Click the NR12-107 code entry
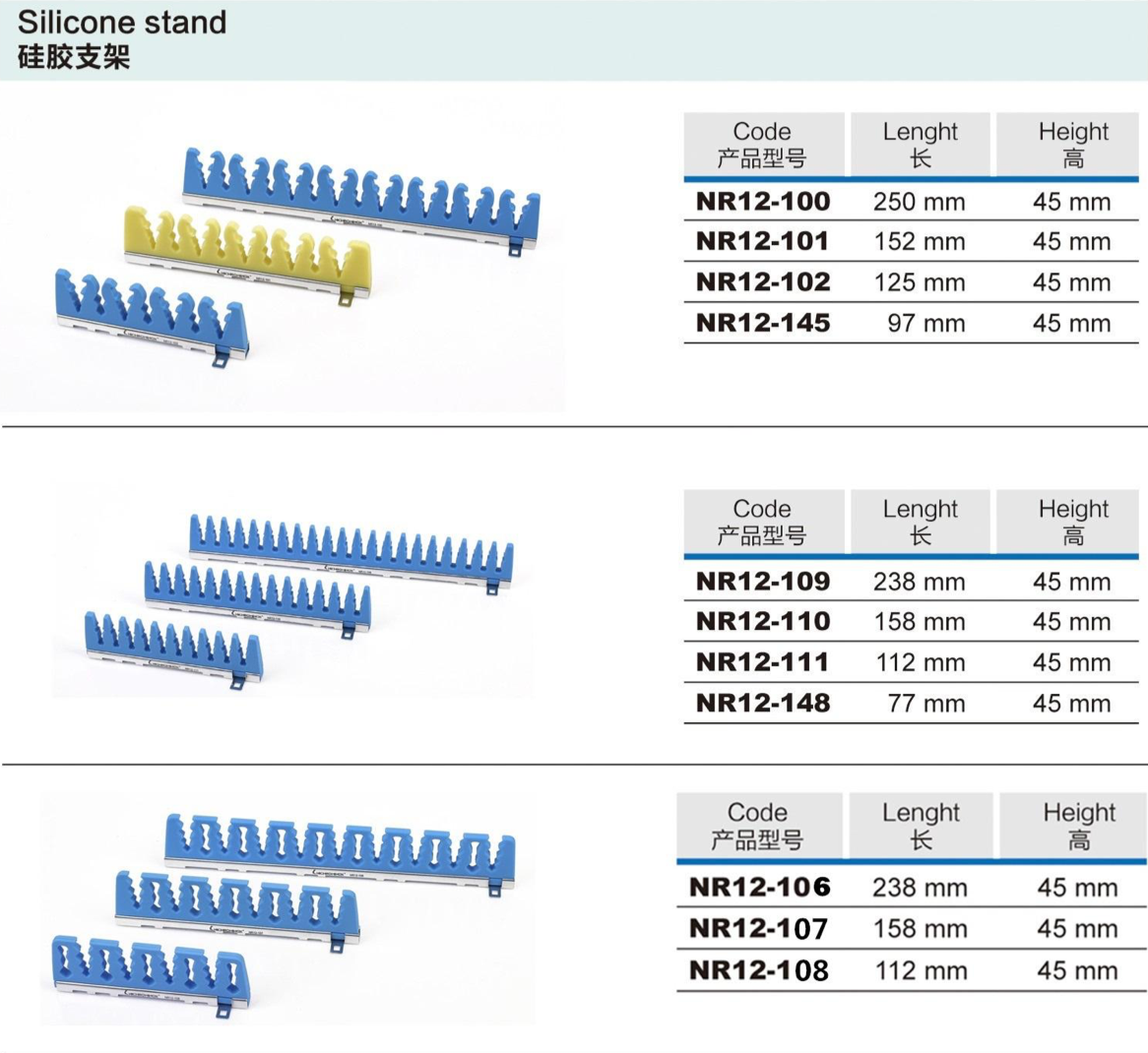 (759, 929)
